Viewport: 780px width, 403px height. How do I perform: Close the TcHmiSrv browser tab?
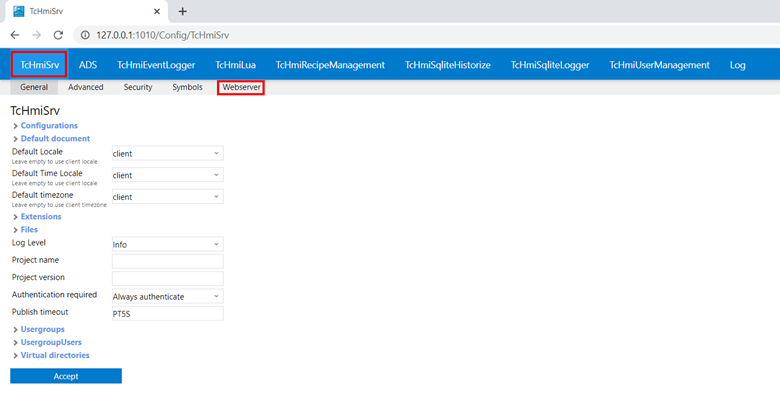coord(157,11)
